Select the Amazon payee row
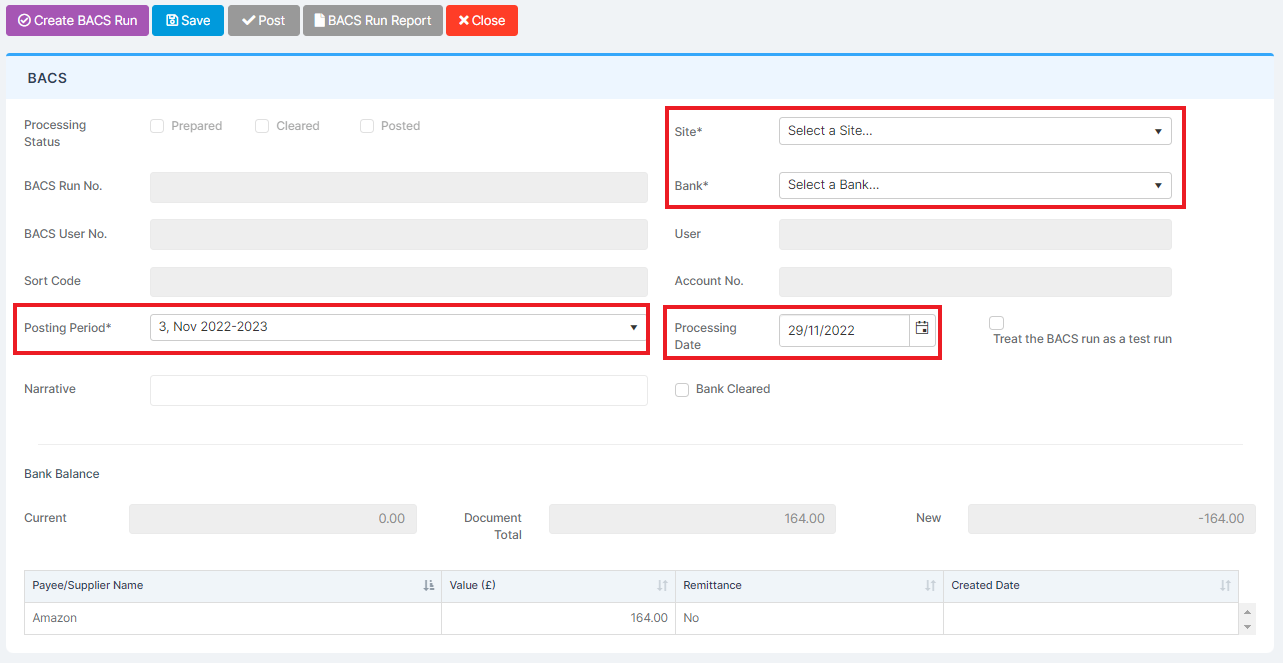Image resolution: width=1283 pixels, height=663 pixels. [x=631, y=618]
